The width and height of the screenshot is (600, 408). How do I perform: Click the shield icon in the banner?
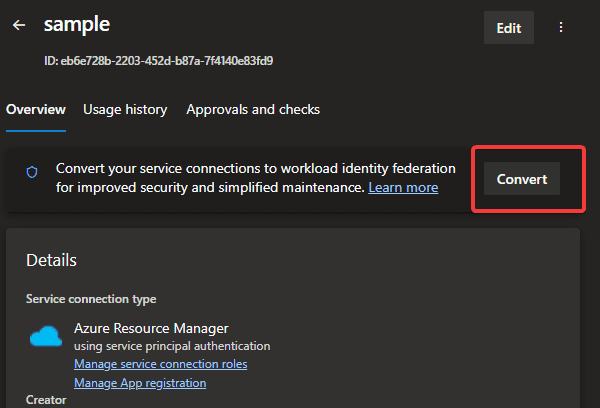click(x=32, y=172)
